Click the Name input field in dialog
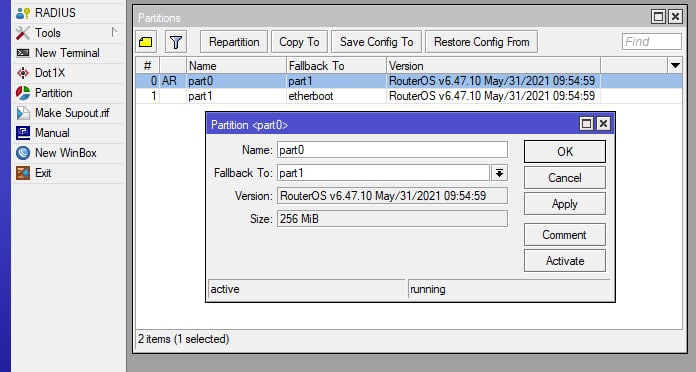 coord(392,150)
